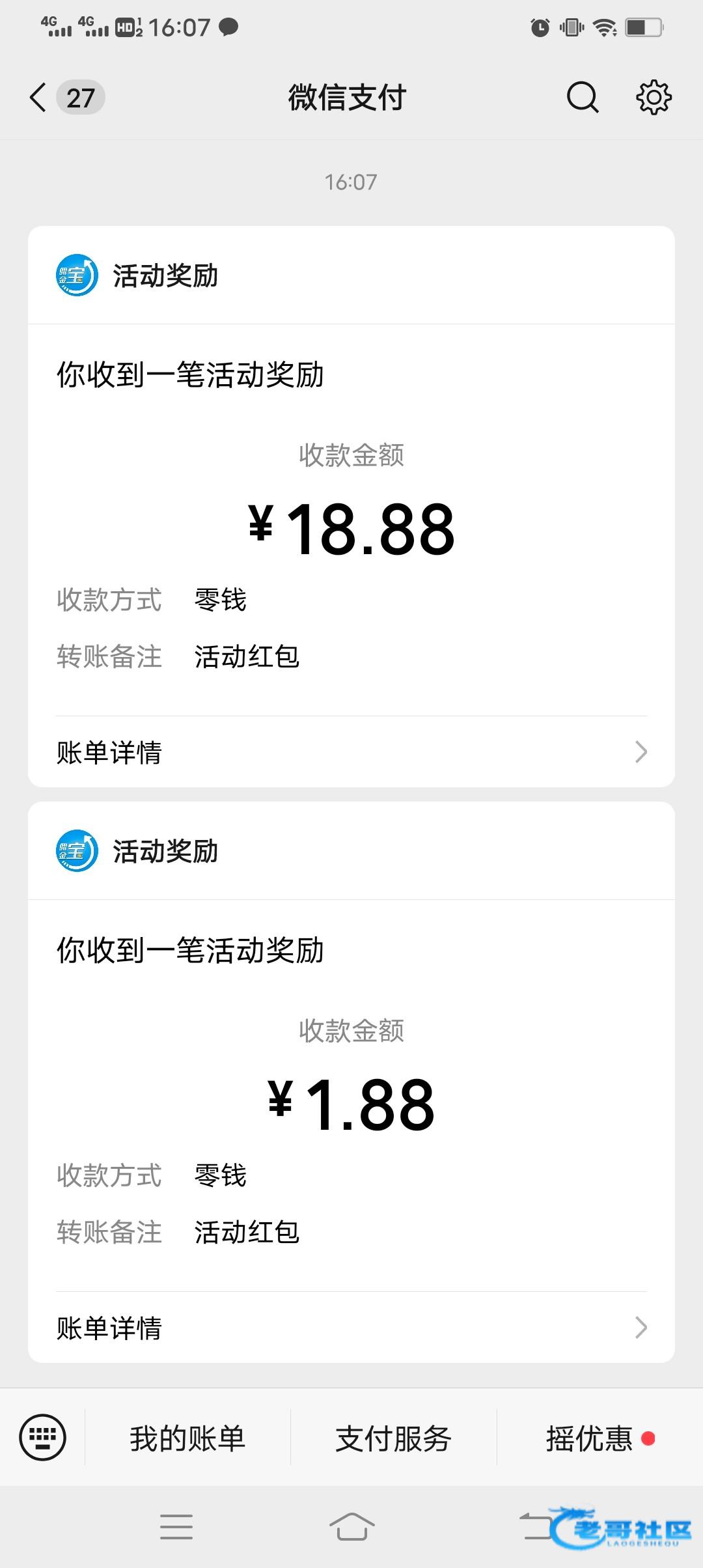
Task: Tap the first card's 微金宝 logo icon
Action: point(77,275)
